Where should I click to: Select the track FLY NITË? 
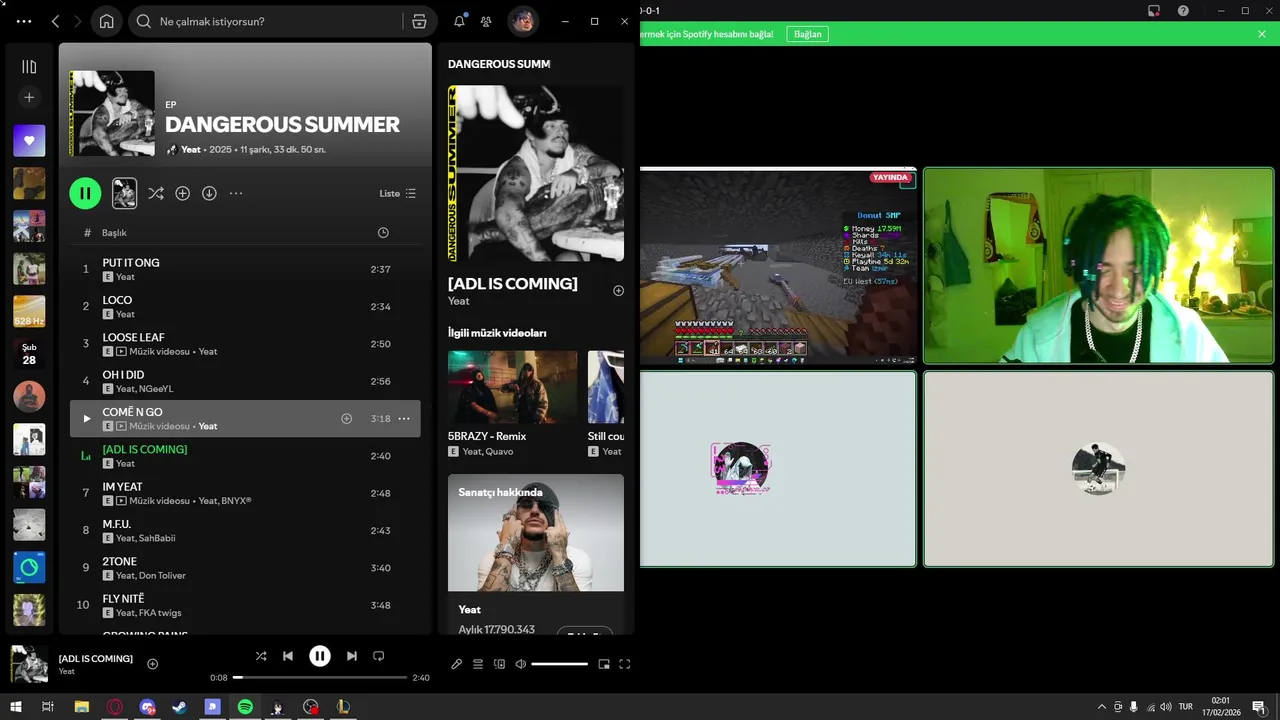point(245,605)
